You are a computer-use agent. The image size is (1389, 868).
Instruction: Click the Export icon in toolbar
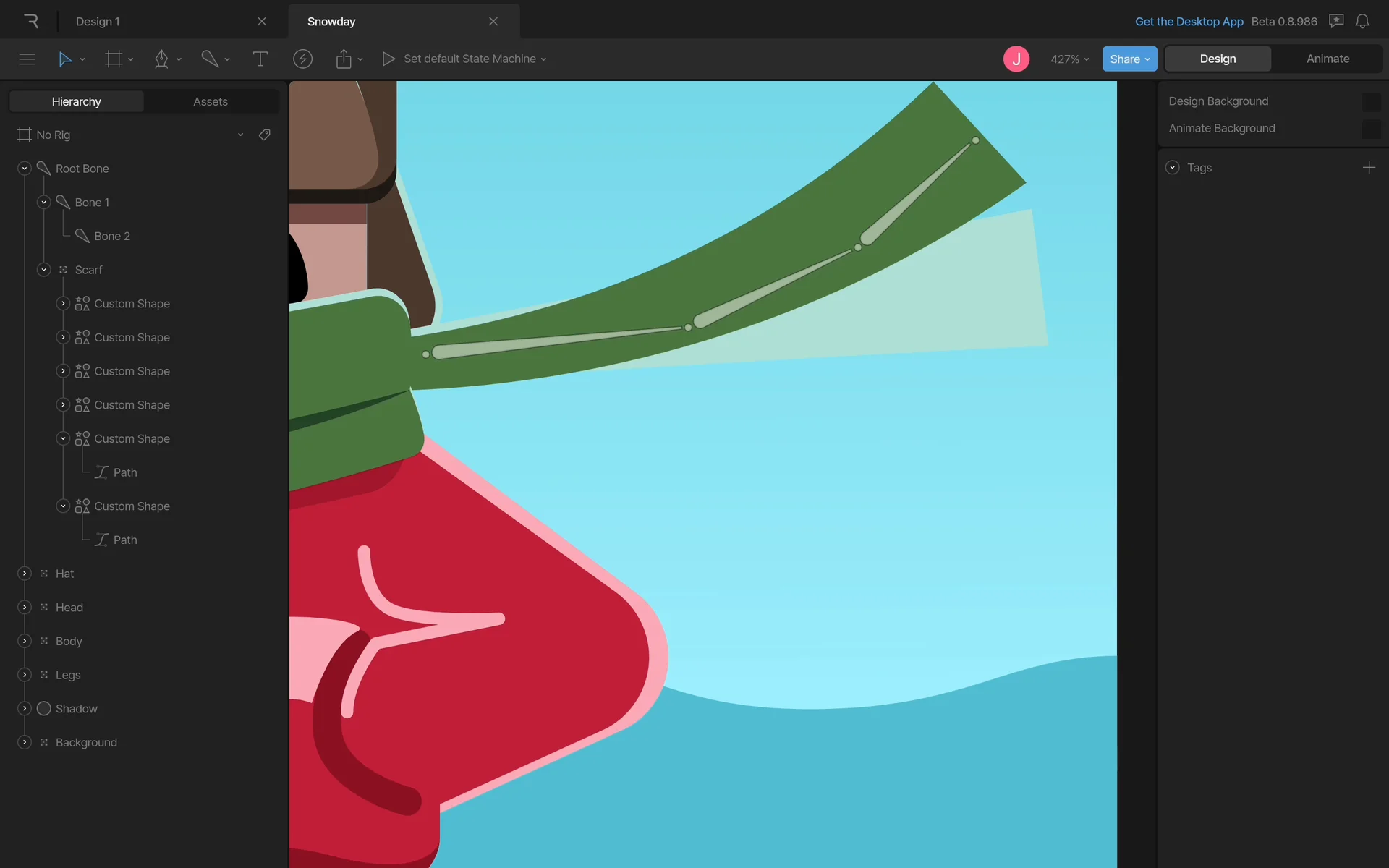(344, 59)
